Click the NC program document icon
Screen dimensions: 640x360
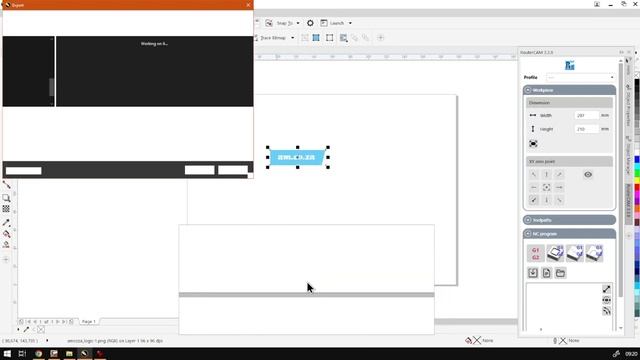(x=547, y=273)
